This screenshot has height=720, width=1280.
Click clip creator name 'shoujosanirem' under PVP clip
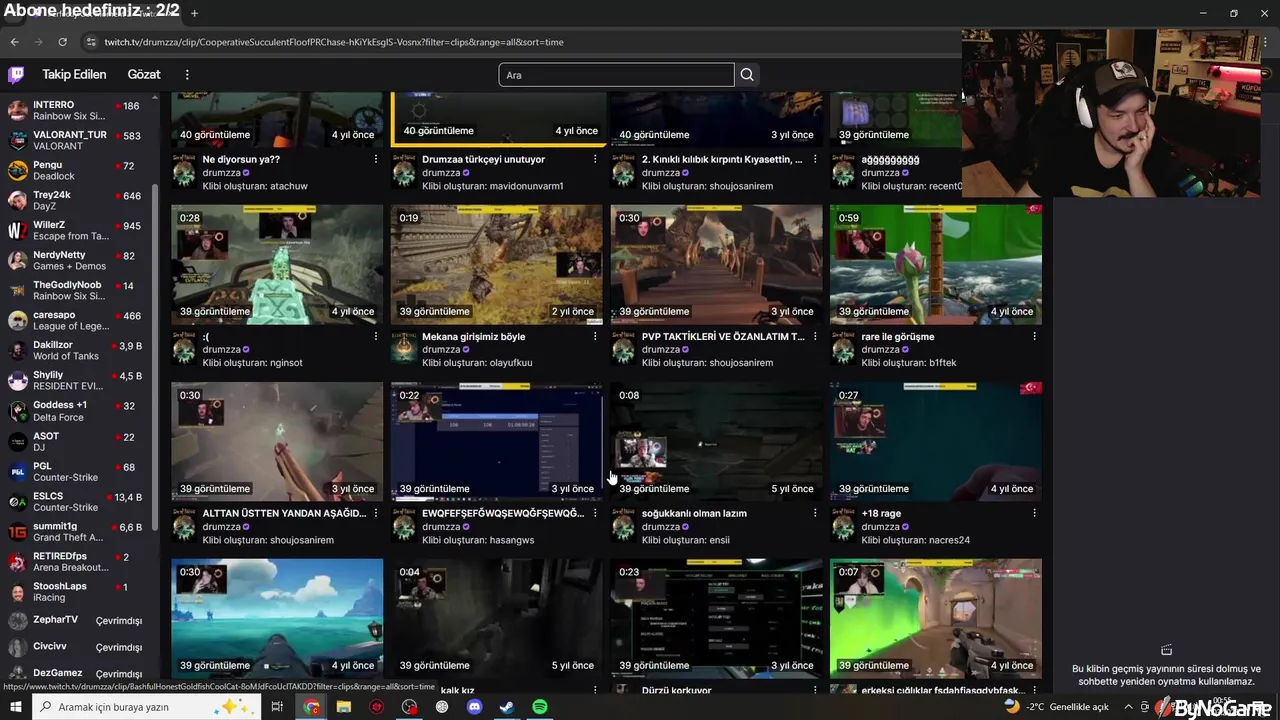741,363
